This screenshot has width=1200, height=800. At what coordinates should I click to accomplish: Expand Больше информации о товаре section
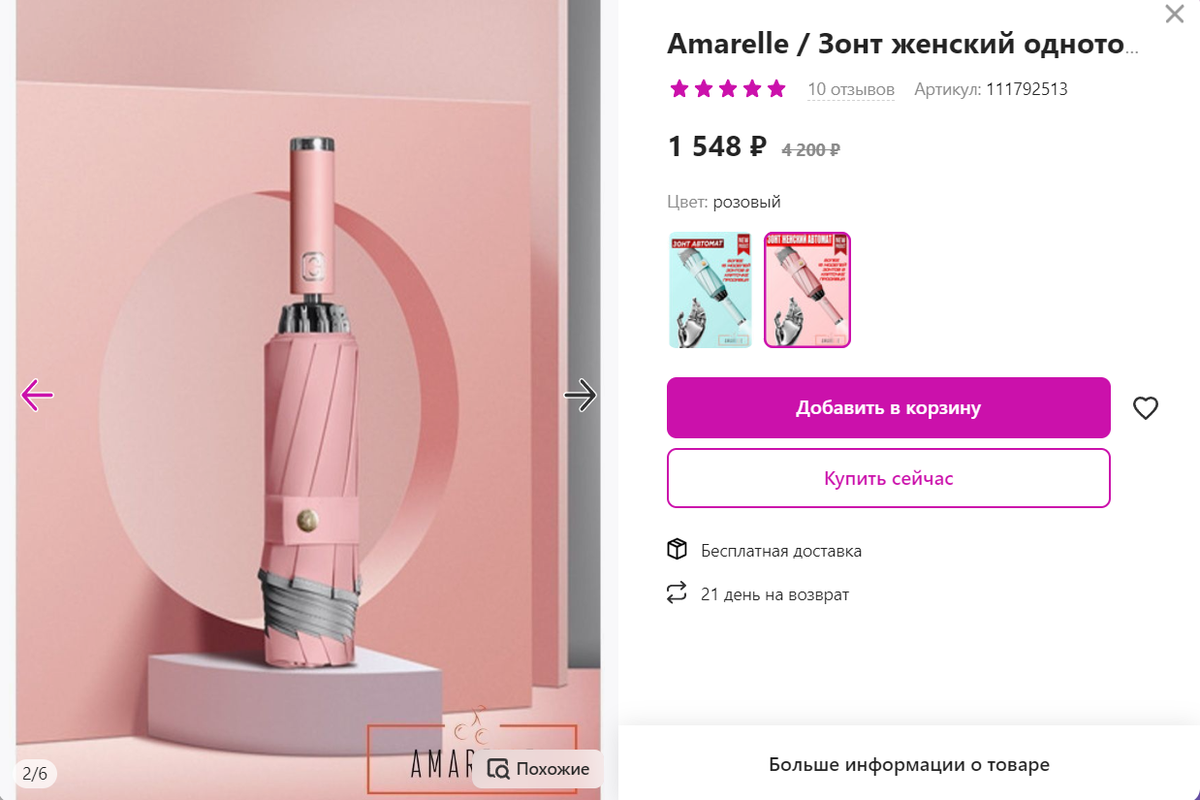(x=909, y=765)
